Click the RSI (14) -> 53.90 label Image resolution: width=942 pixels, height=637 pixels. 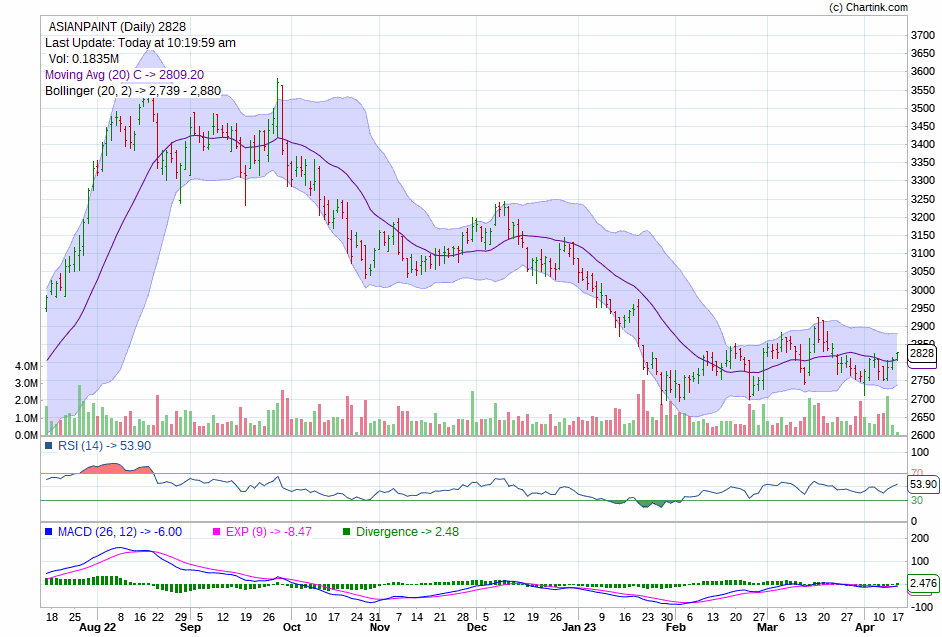point(105,446)
